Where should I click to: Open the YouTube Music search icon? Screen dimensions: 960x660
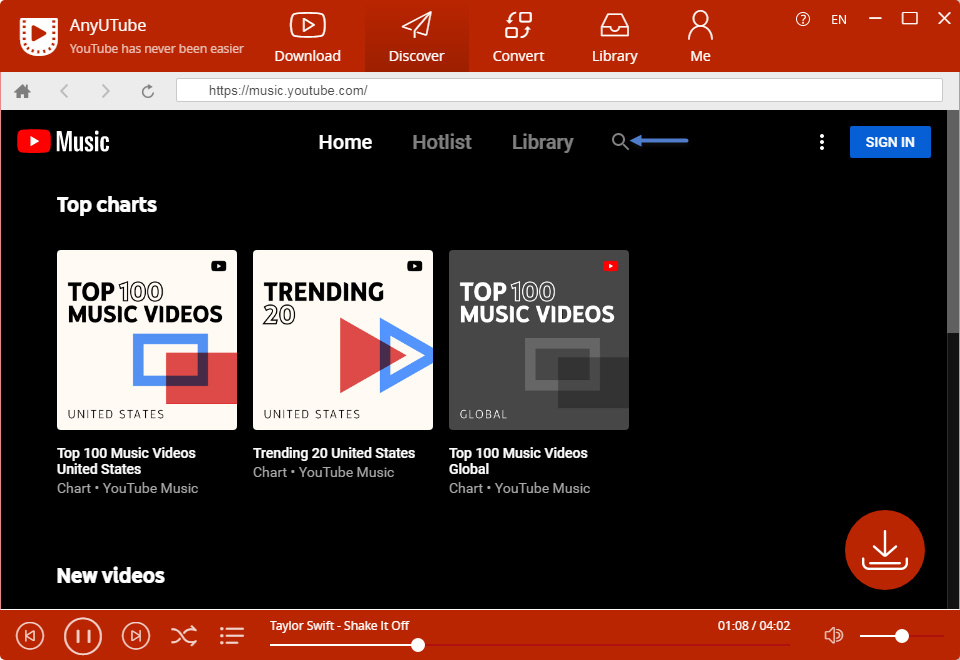(620, 141)
